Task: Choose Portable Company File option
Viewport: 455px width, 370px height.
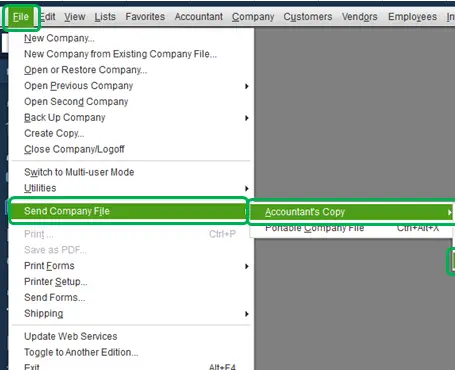Action: click(351, 229)
